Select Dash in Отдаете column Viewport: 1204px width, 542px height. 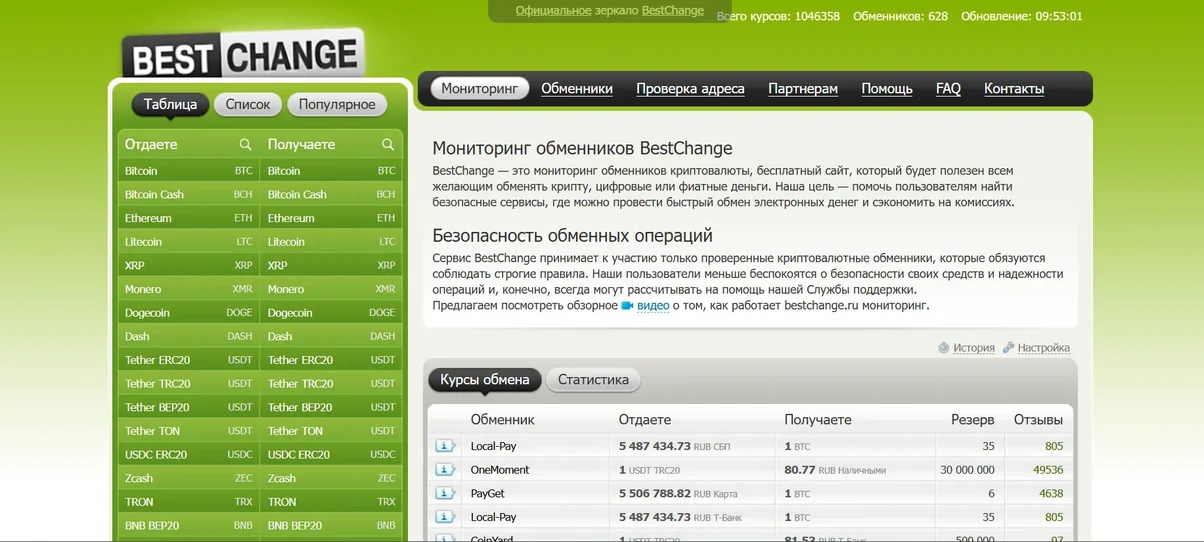[189, 337]
